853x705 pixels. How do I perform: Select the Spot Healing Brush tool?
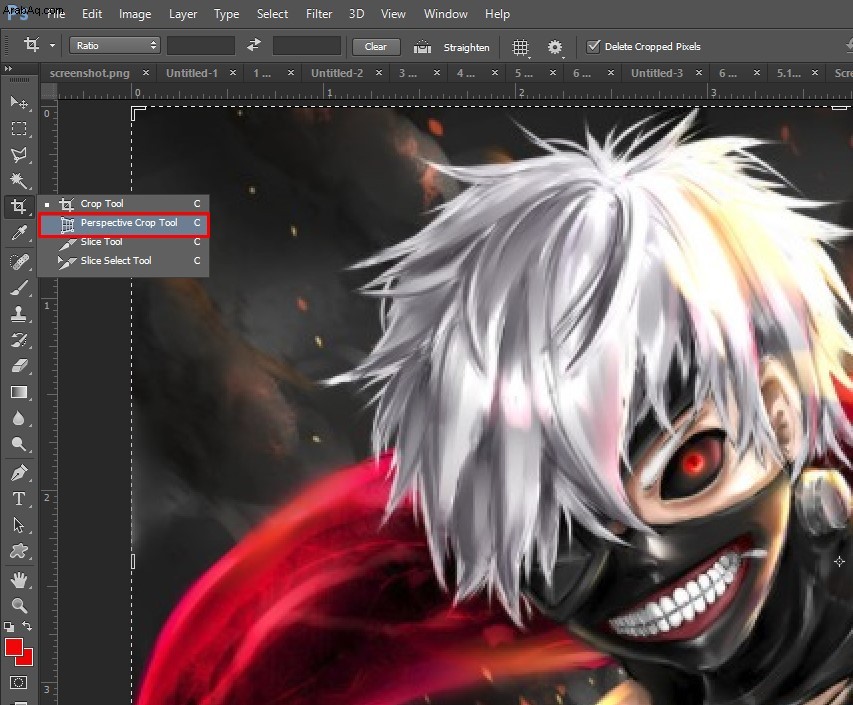point(19,262)
